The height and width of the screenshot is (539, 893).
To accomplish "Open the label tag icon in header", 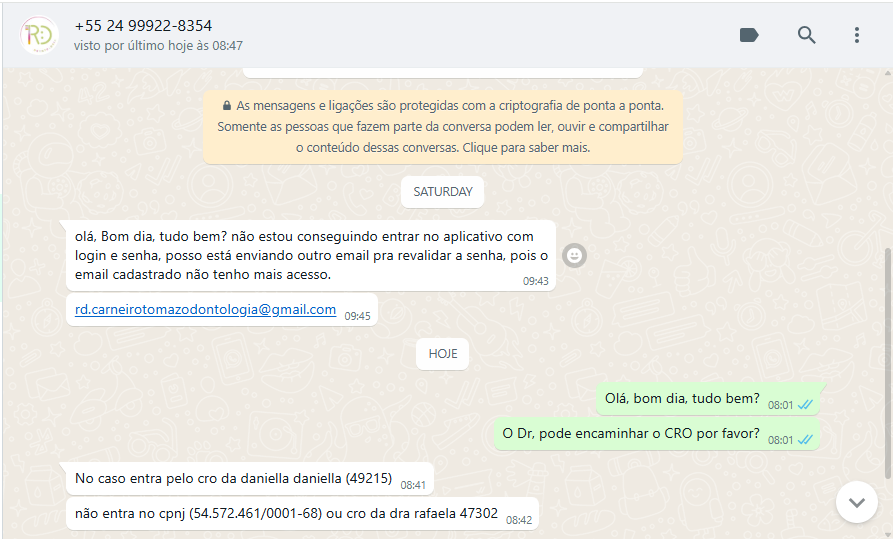I will coord(749,35).
